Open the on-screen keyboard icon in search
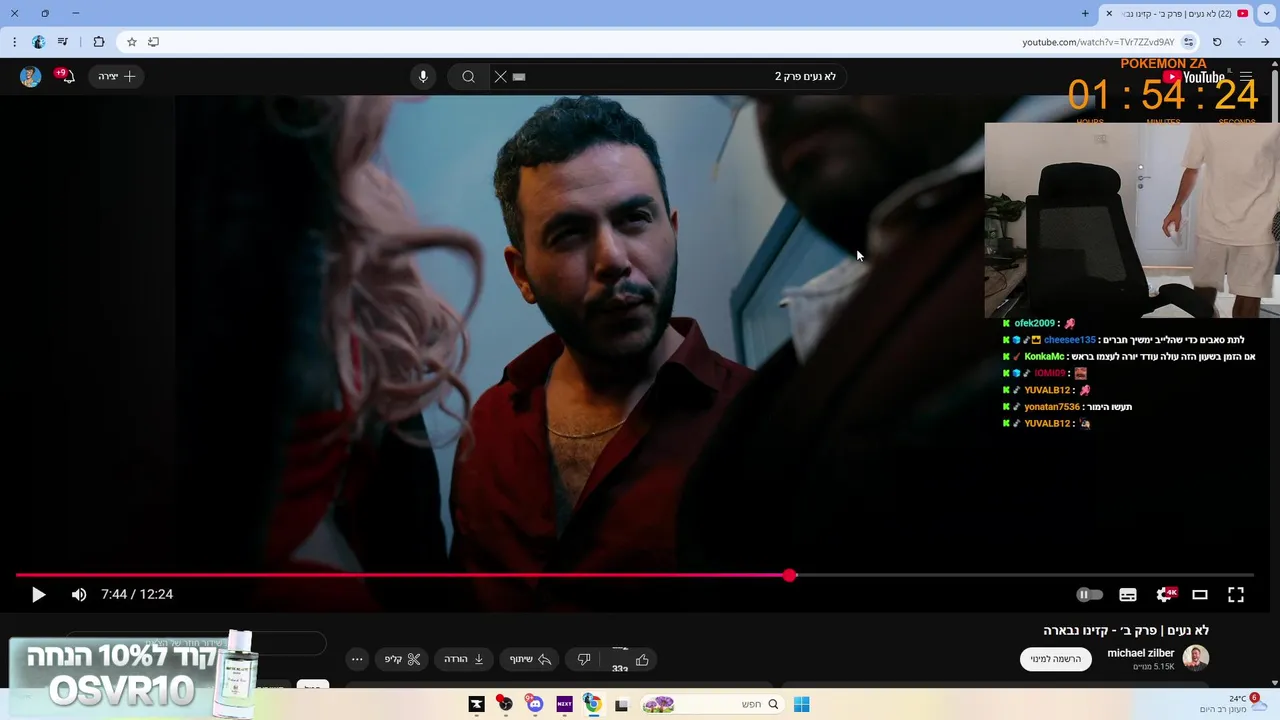Image resolution: width=1280 pixels, height=720 pixels. click(519, 76)
